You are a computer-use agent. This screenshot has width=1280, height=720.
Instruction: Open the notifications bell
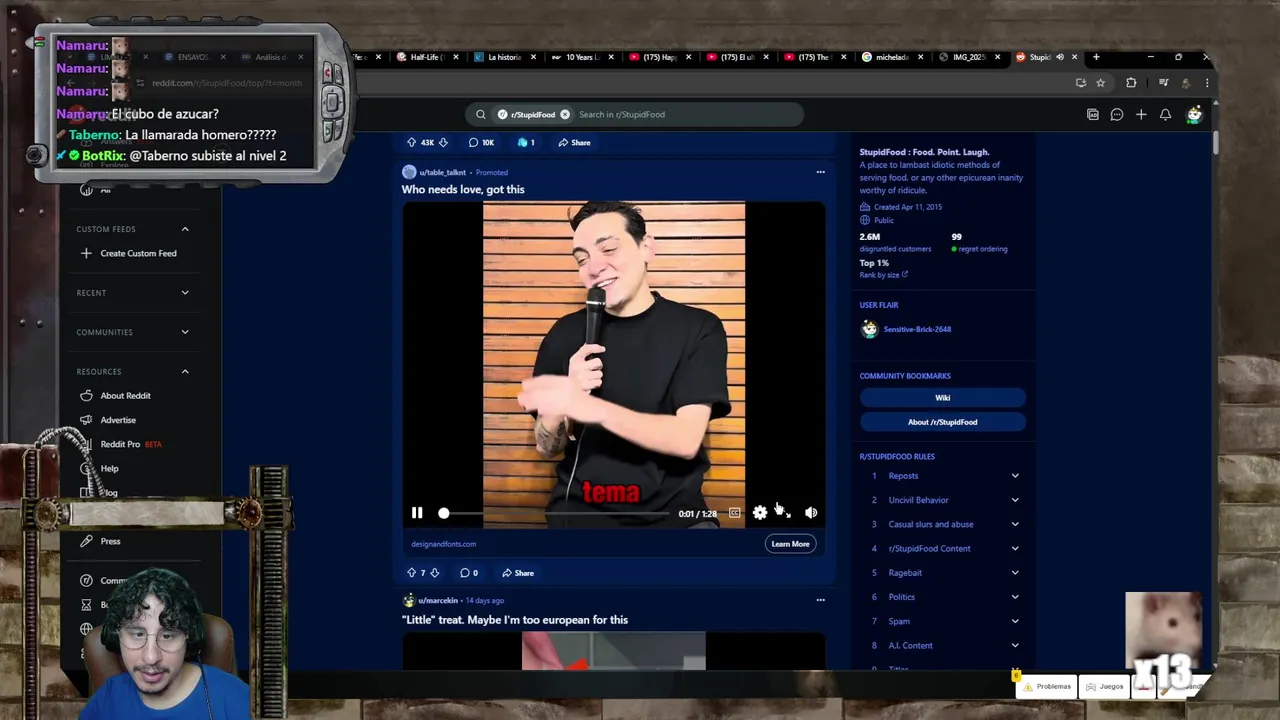coord(1165,114)
